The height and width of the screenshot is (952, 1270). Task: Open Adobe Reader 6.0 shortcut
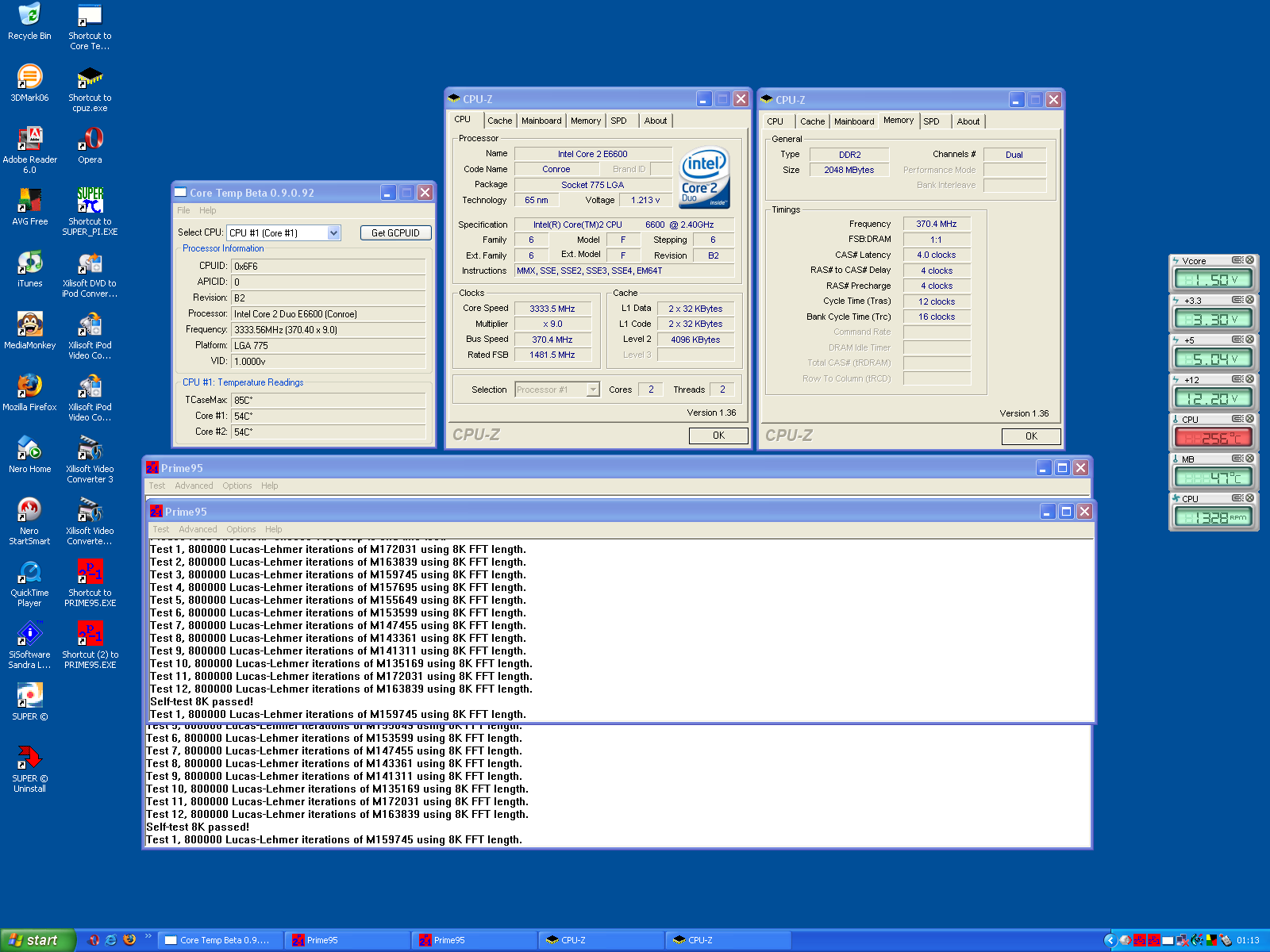(x=29, y=150)
